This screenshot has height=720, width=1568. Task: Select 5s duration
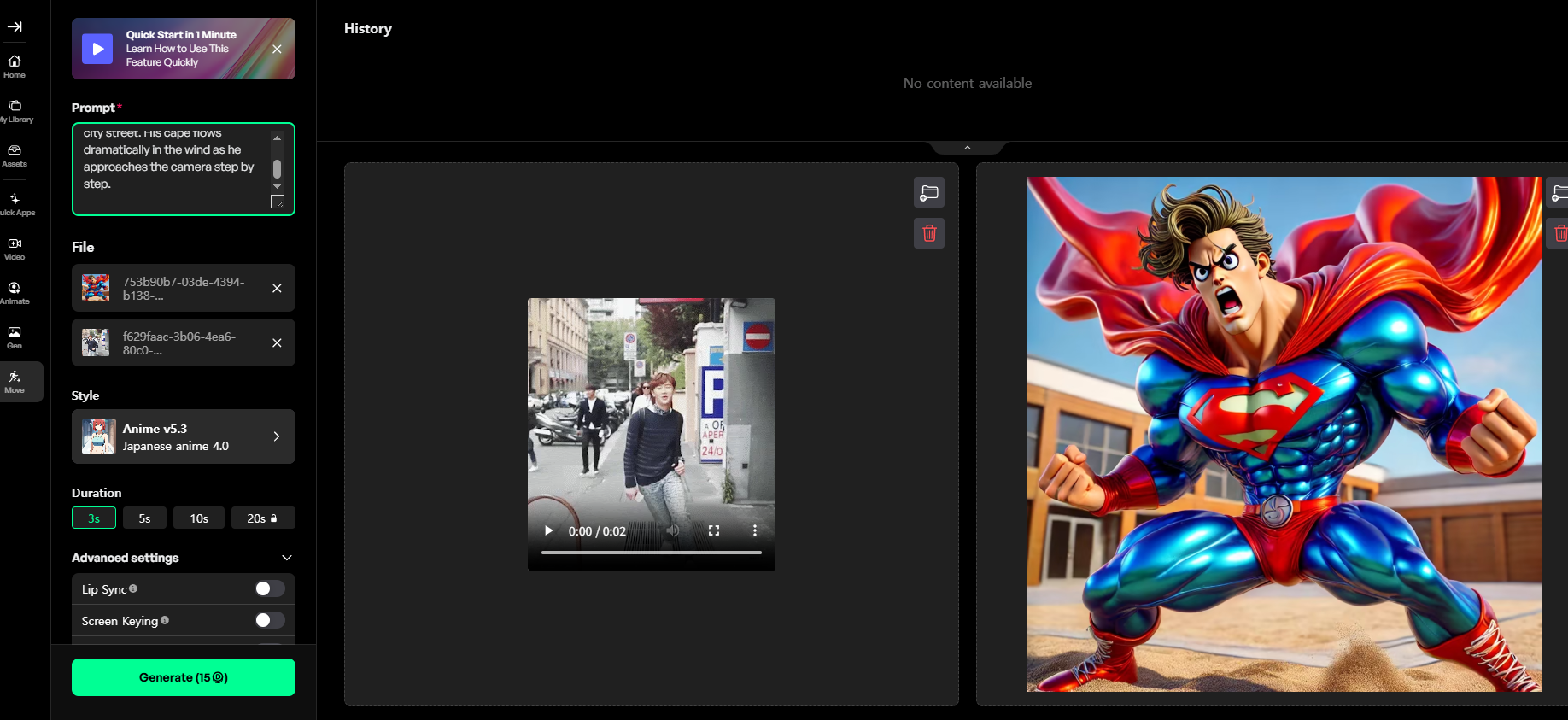coord(144,518)
